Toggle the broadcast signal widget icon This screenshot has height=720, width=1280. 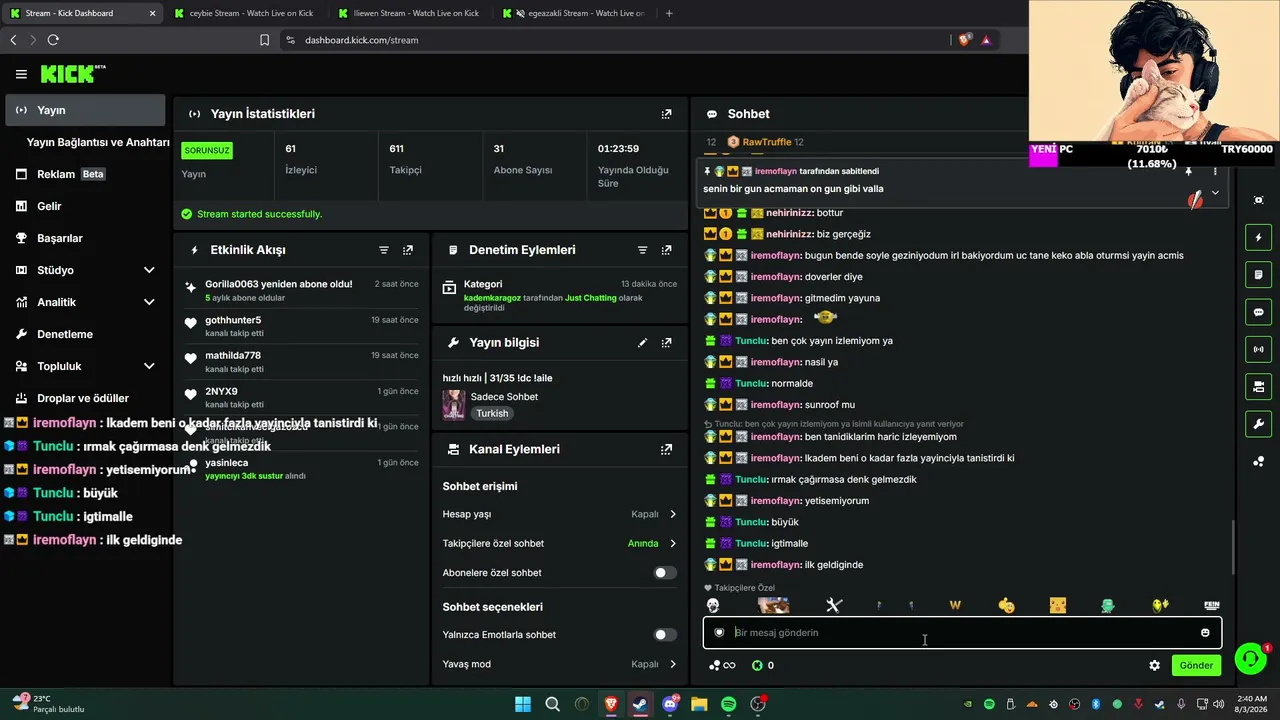1259,349
